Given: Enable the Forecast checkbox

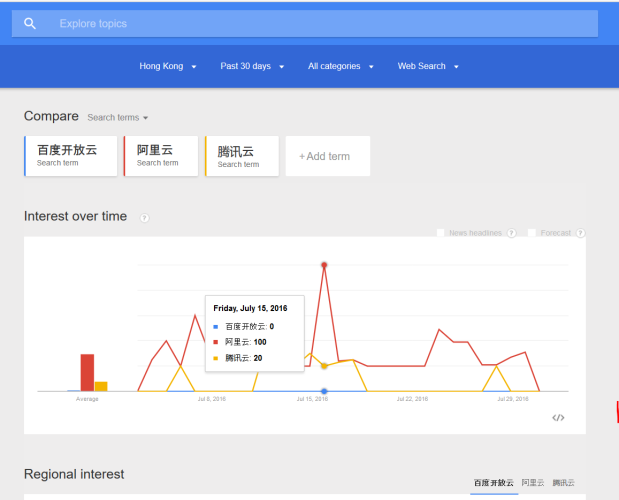Looking at the screenshot, I should 532,233.
